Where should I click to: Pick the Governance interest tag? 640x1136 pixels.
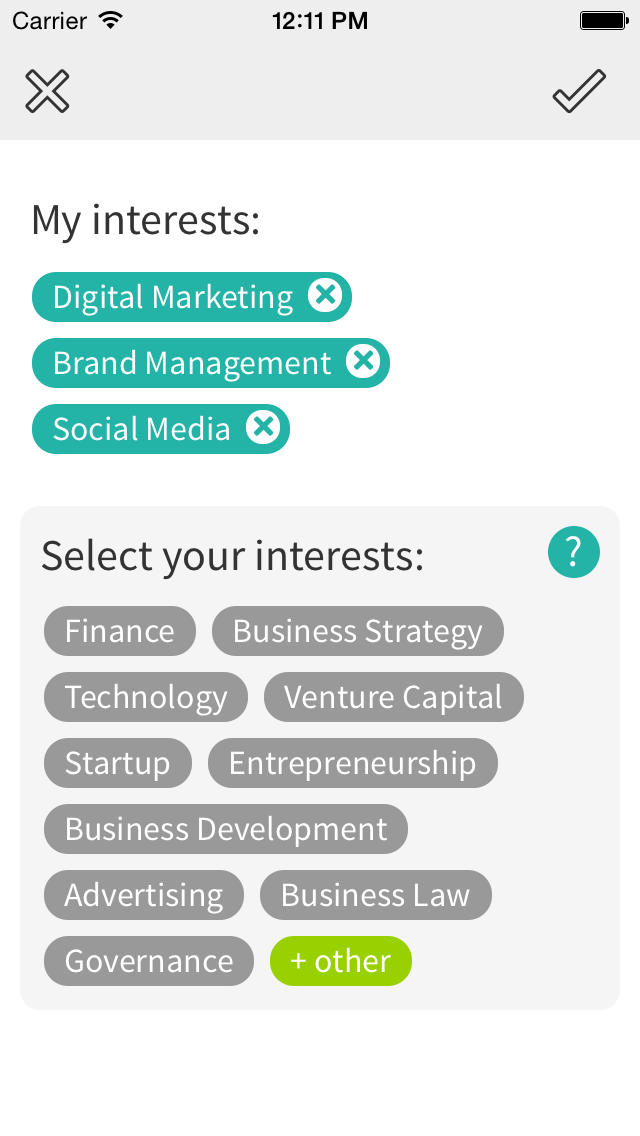tap(149, 961)
